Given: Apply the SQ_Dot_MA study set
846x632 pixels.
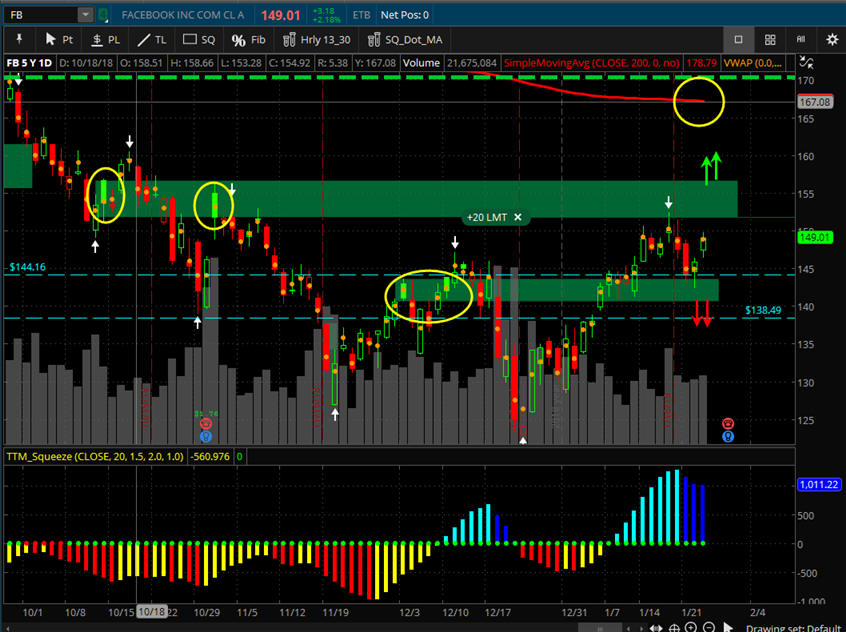Looking at the screenshot, I should (405, 39).
